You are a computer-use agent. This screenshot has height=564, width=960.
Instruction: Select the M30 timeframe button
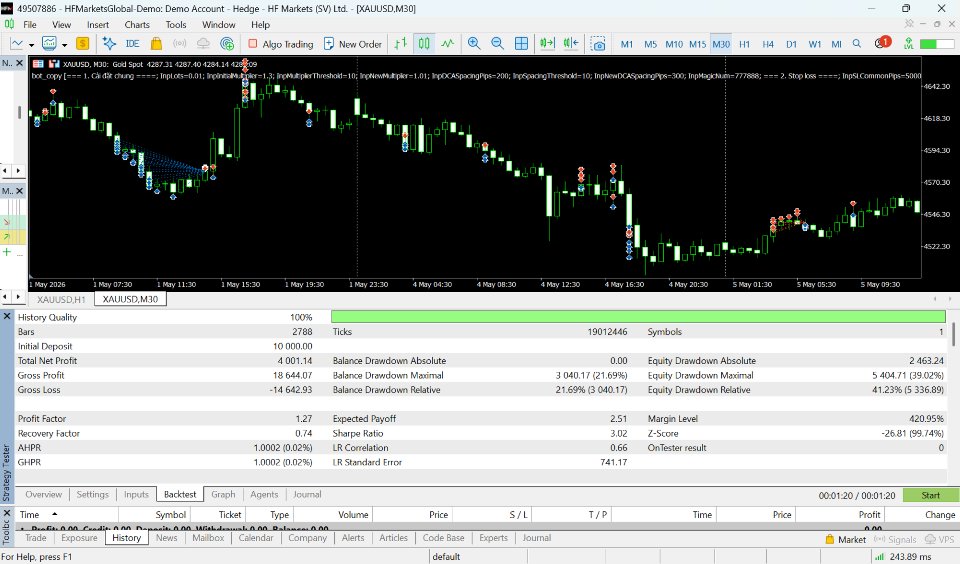point(721,44)
